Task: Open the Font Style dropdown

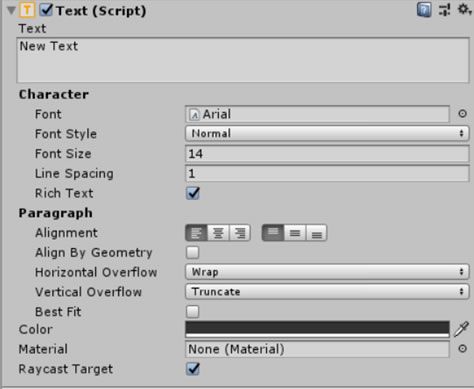Action: [327, 134]
